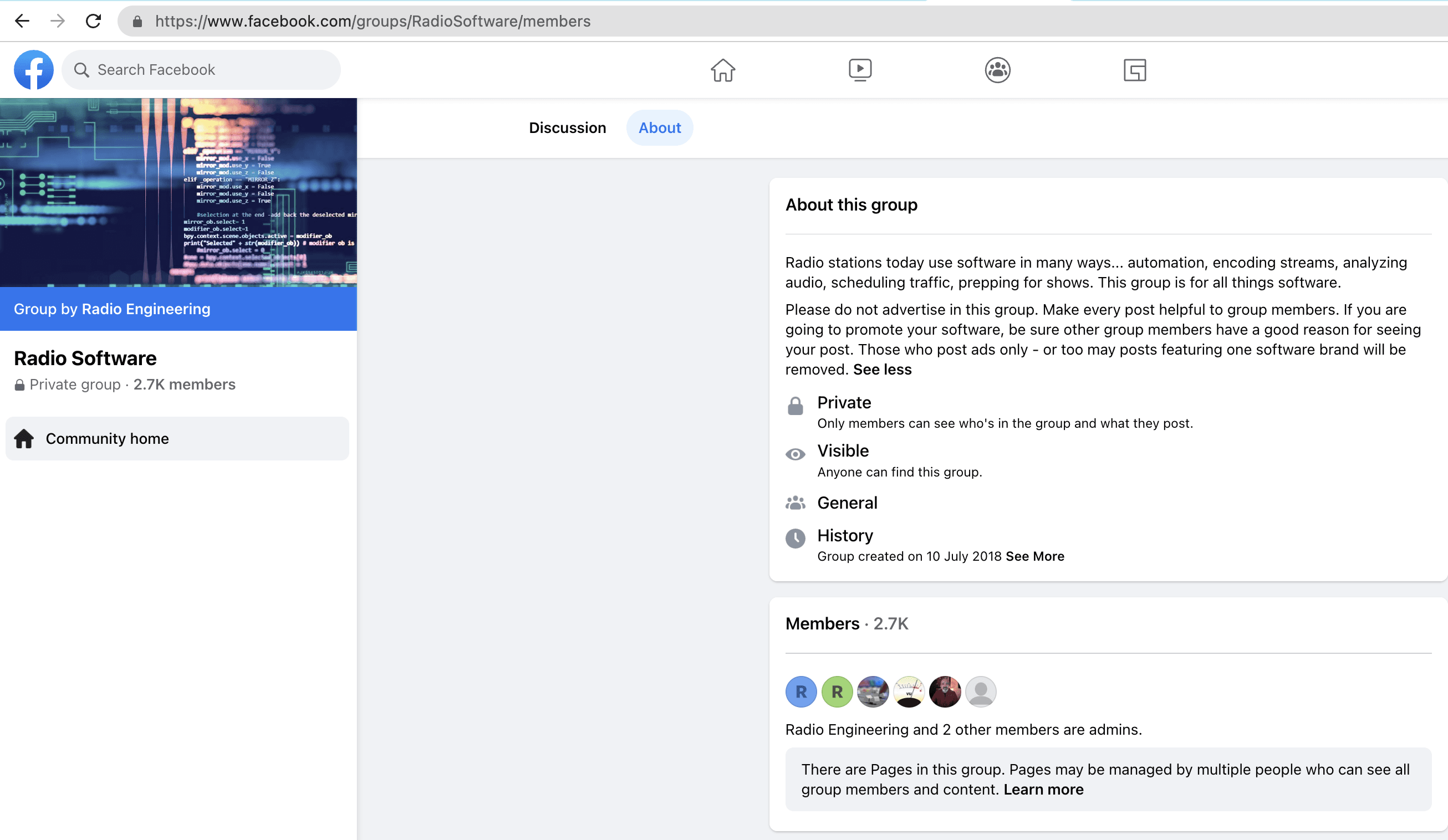1448x840 pixels.
Task: Click the clock icon next to History
Action: pos(796,538)
